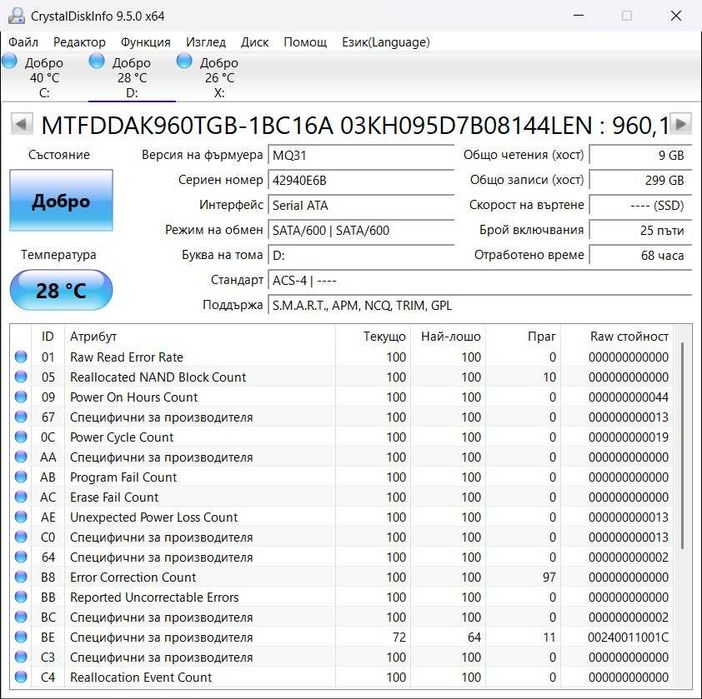The image size is (702, 699).
Task: Click the status orb for attribute BC
Action: click(x=21, y=617)
